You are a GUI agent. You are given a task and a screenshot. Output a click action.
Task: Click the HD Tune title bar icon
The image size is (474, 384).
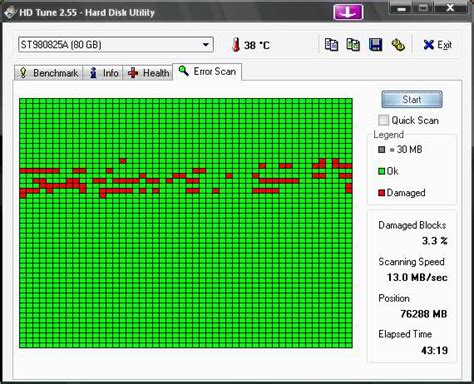click(x=10, y=12)
